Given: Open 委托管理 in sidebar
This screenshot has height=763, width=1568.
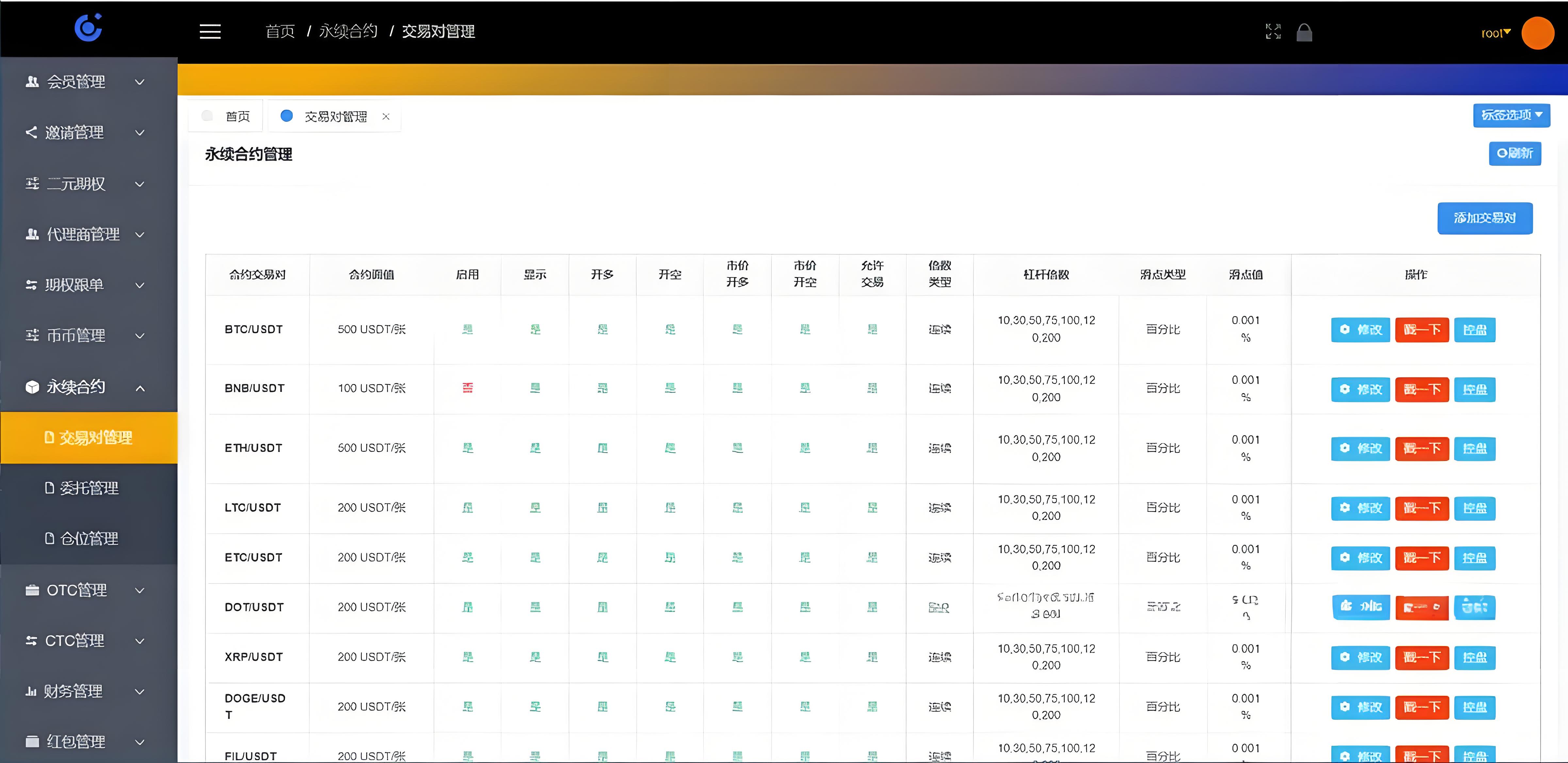Looking at the screenshot, I should [88, 488].
